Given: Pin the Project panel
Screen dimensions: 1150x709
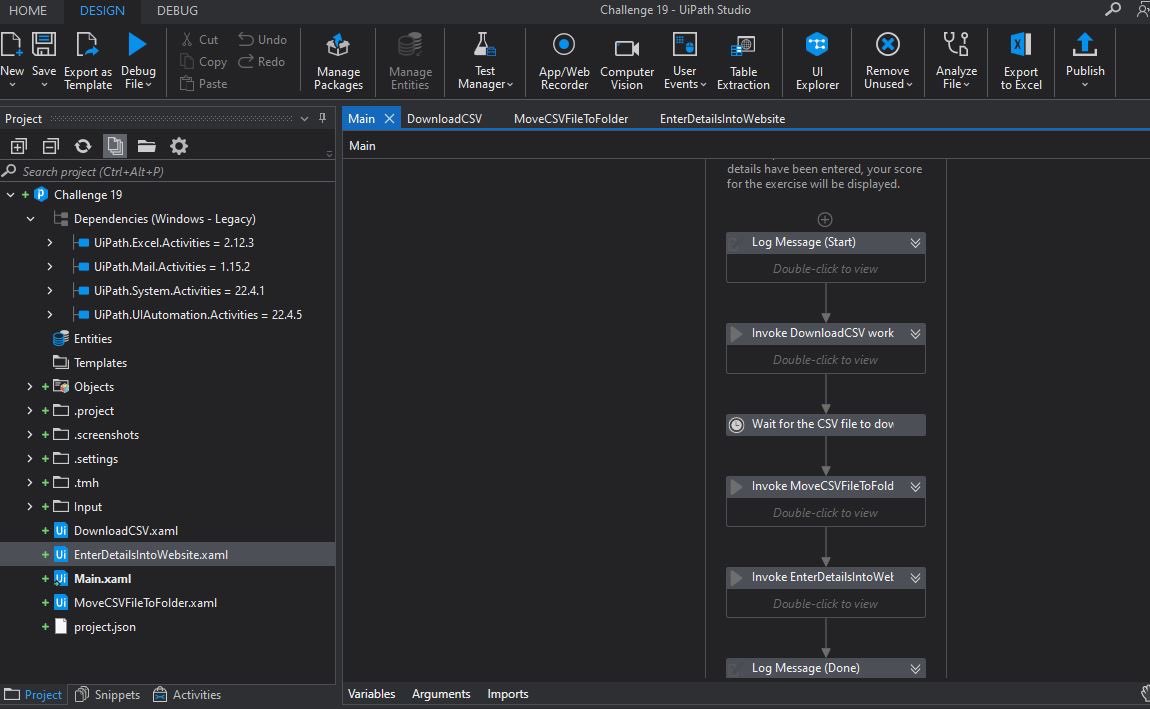Looking at the screenshot, I should click(323, 118).
